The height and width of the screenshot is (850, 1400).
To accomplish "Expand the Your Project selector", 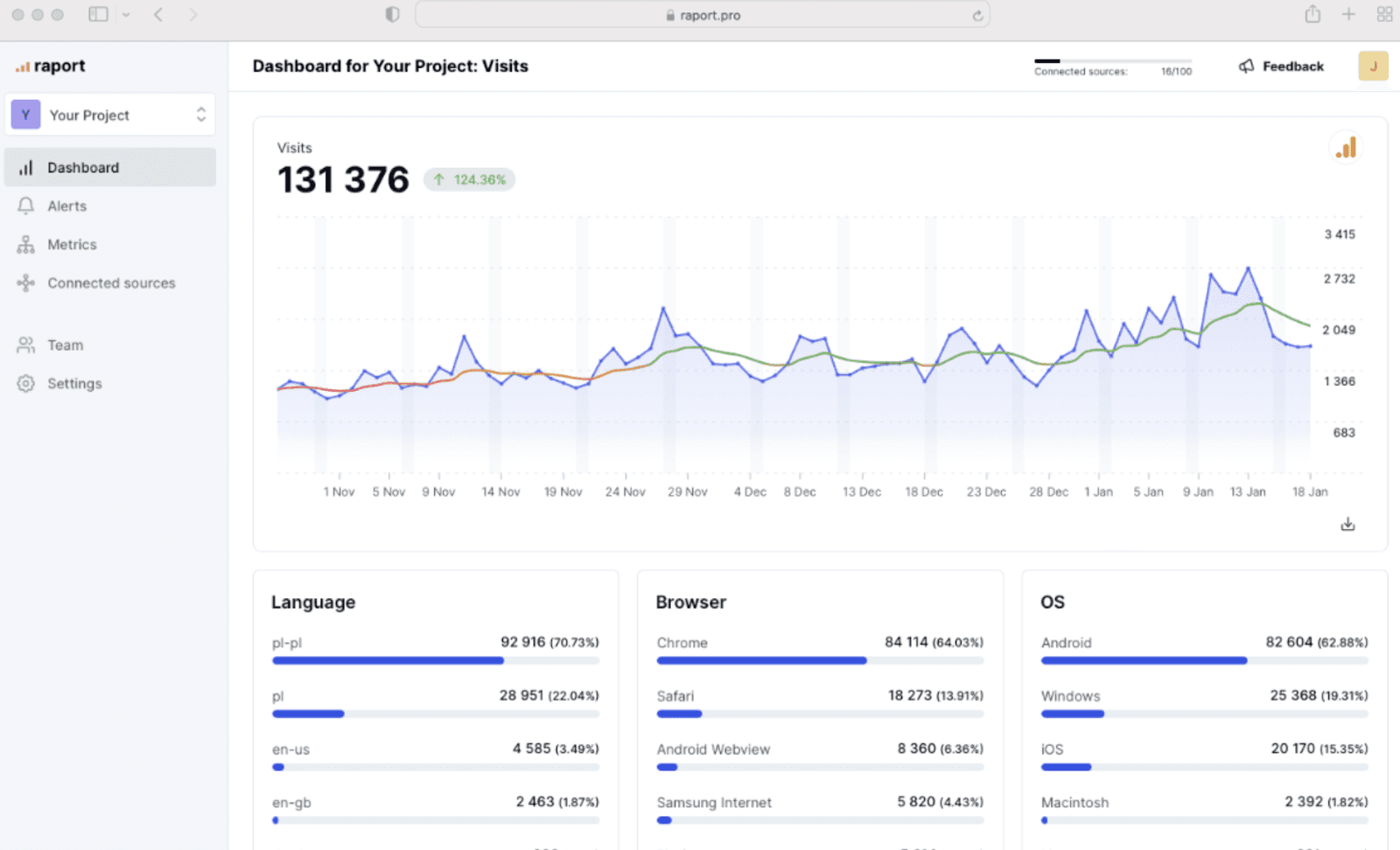I will pos(110,115).
